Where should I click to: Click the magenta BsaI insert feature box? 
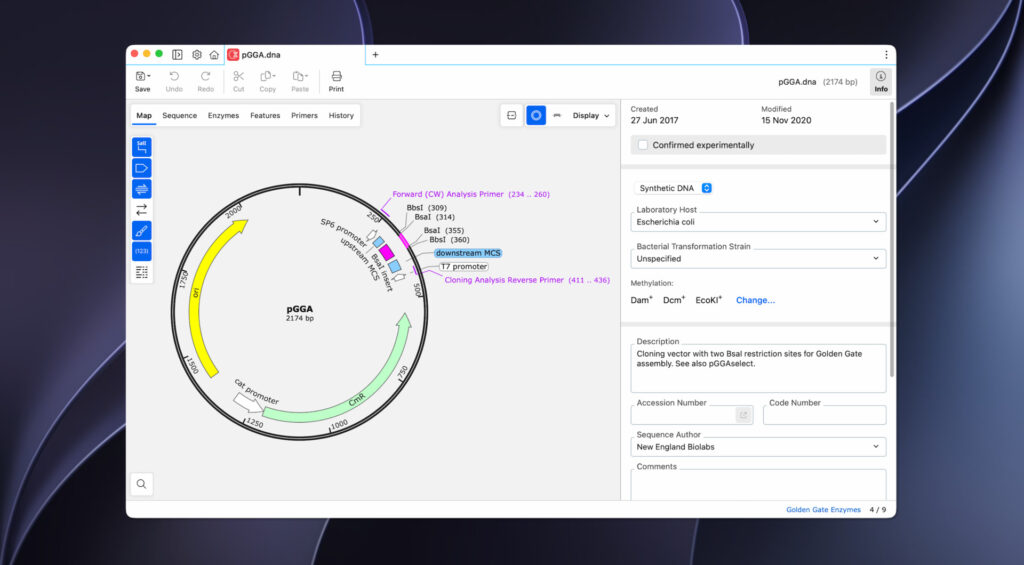pos(387,252)
